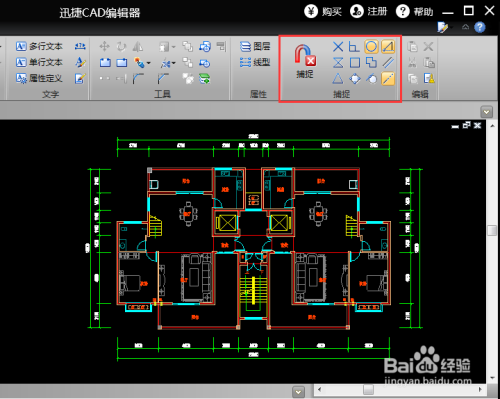Select the hourglass-shaped snap icon
Viewport: 500px width, 399px height.
[338, 62]
